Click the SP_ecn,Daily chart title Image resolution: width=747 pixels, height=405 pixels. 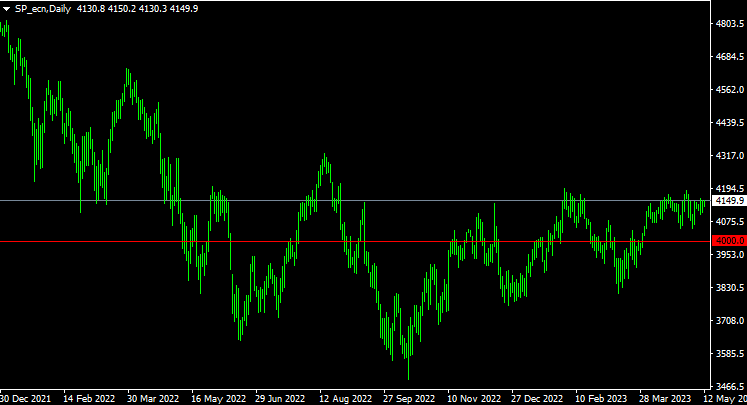point(43,9)
